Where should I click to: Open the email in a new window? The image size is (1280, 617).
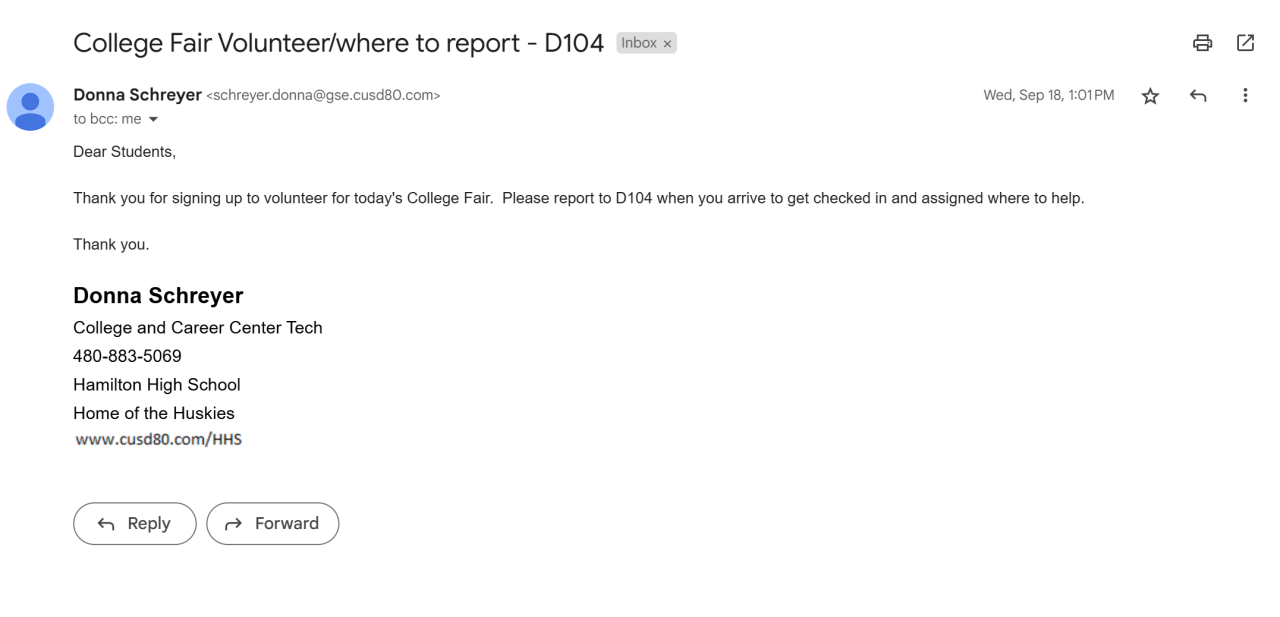click(x=1245, y=43)
